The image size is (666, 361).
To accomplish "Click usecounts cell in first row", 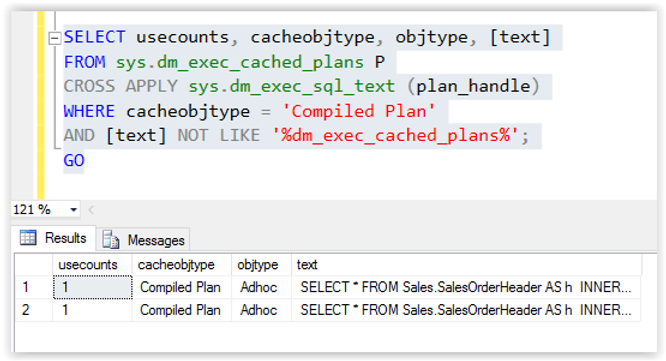I will 93,287.
